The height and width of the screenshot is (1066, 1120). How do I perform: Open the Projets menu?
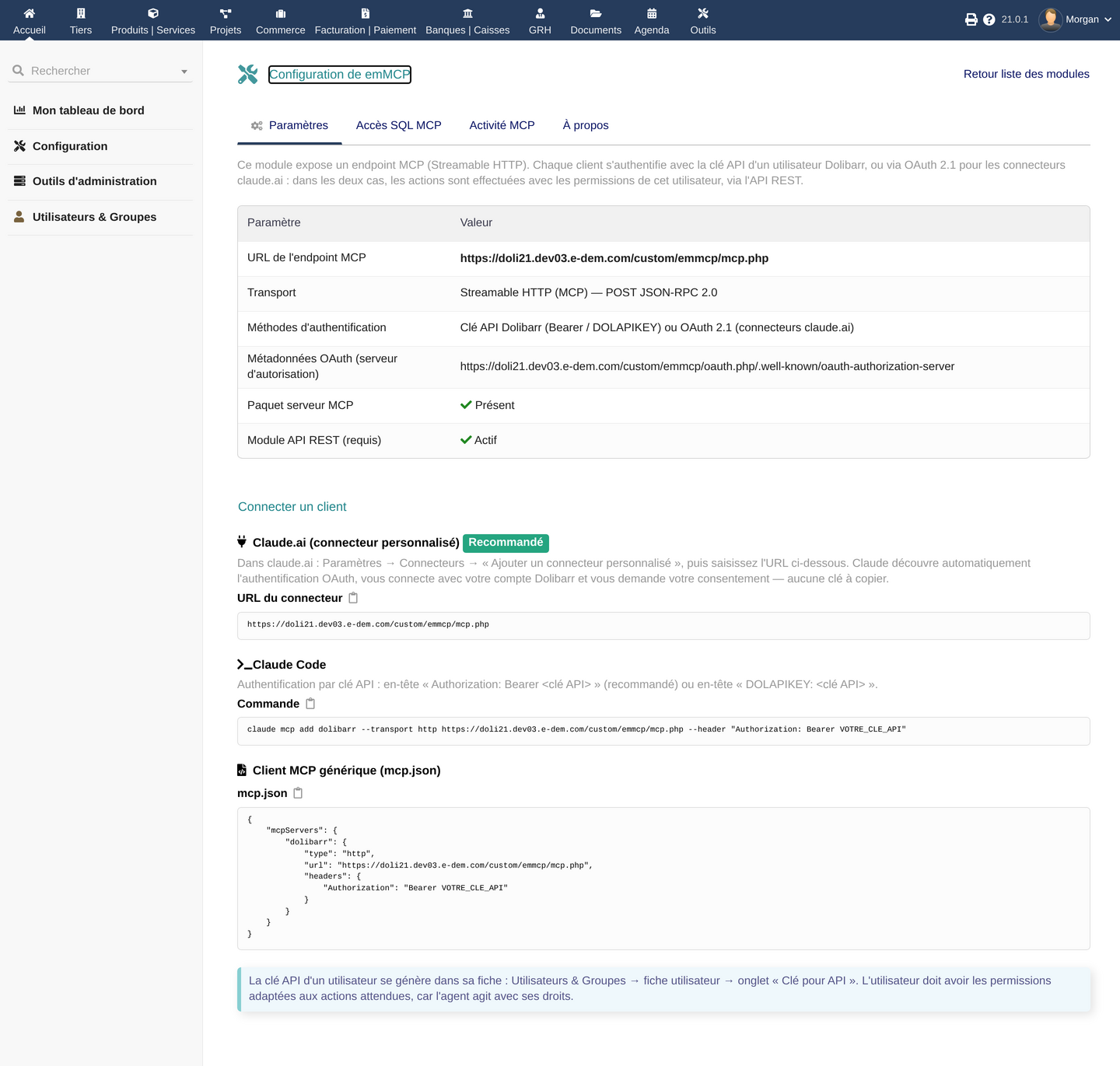[x=226, y=21]
